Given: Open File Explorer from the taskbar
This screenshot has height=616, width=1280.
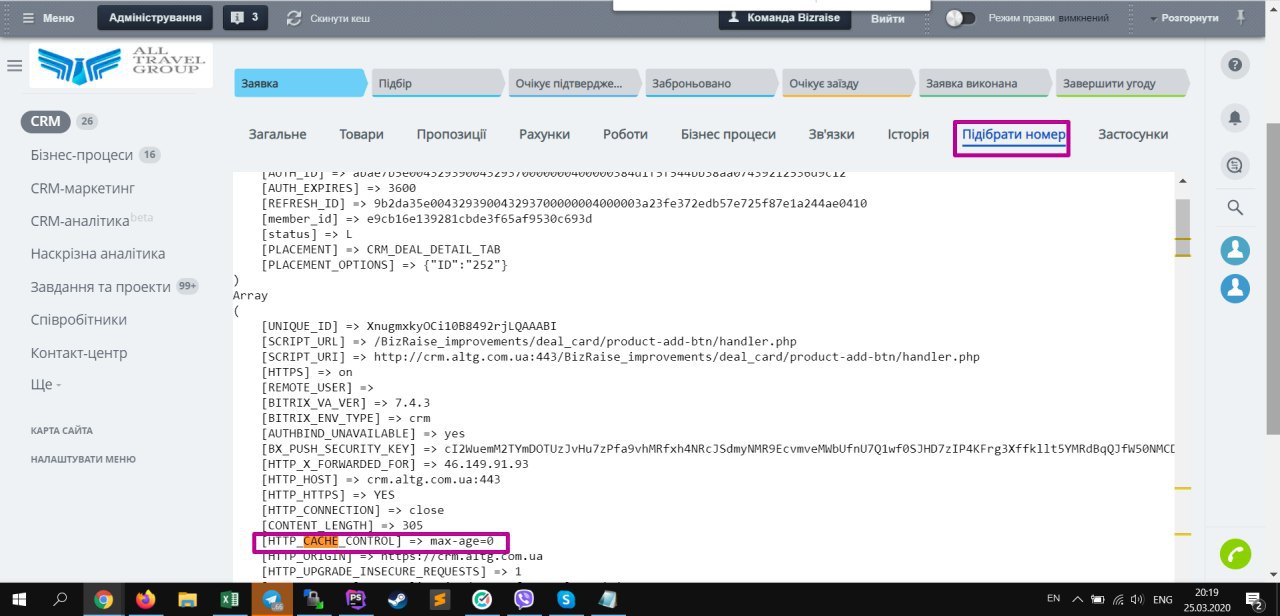Looking at the screenshot, I should pyautogui.click(x=187, y=599).
